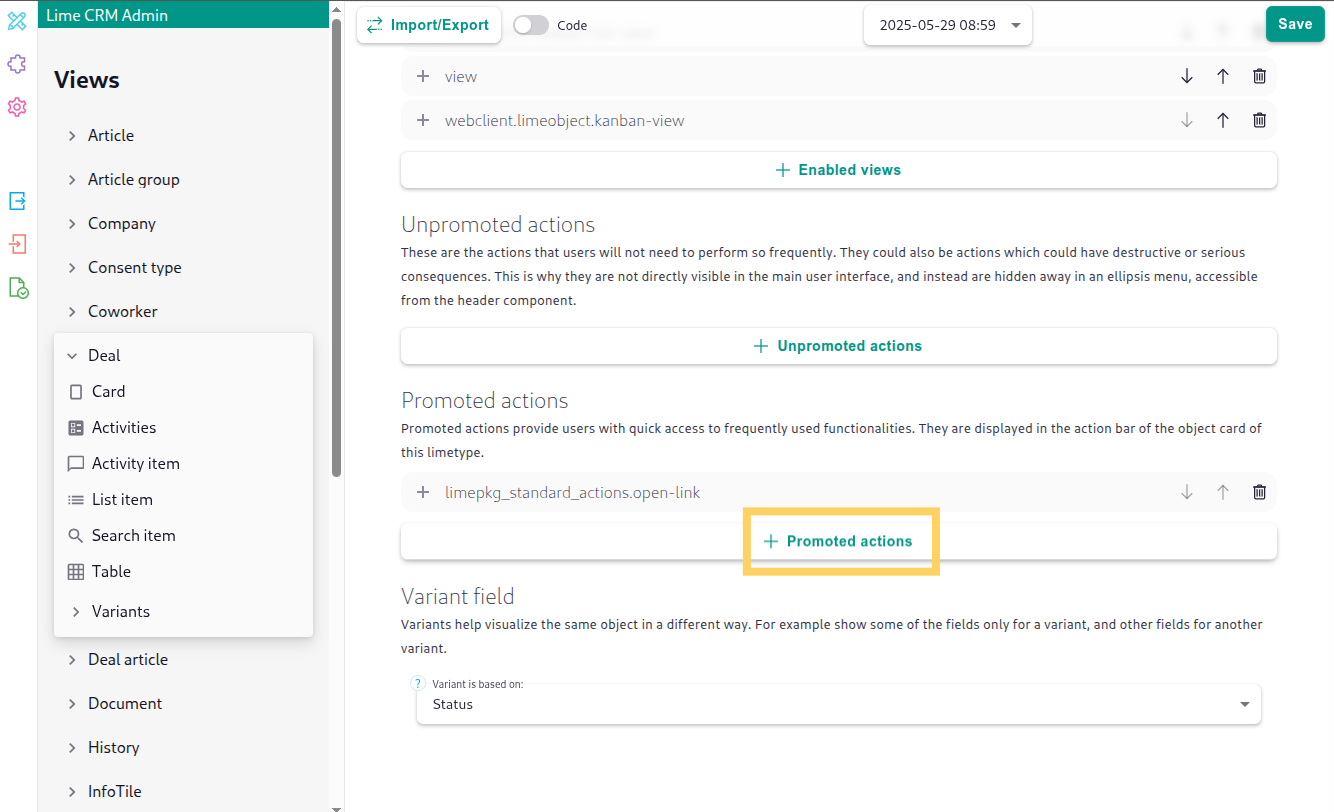Viewport: 1334px width, 812px height.
Task: Expand the 'view' row plus icon
Action: 423,76
